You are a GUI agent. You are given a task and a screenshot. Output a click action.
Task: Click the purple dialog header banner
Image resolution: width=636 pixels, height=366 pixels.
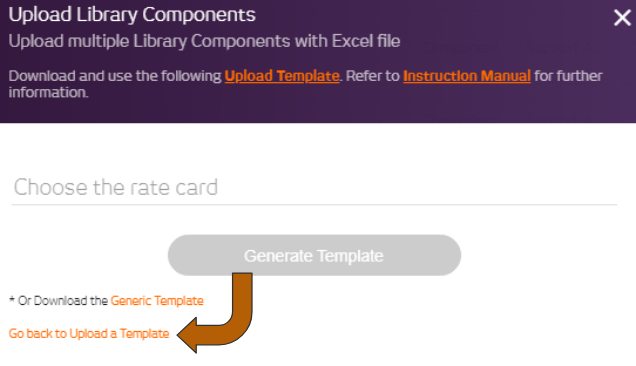tap(318, 61)
